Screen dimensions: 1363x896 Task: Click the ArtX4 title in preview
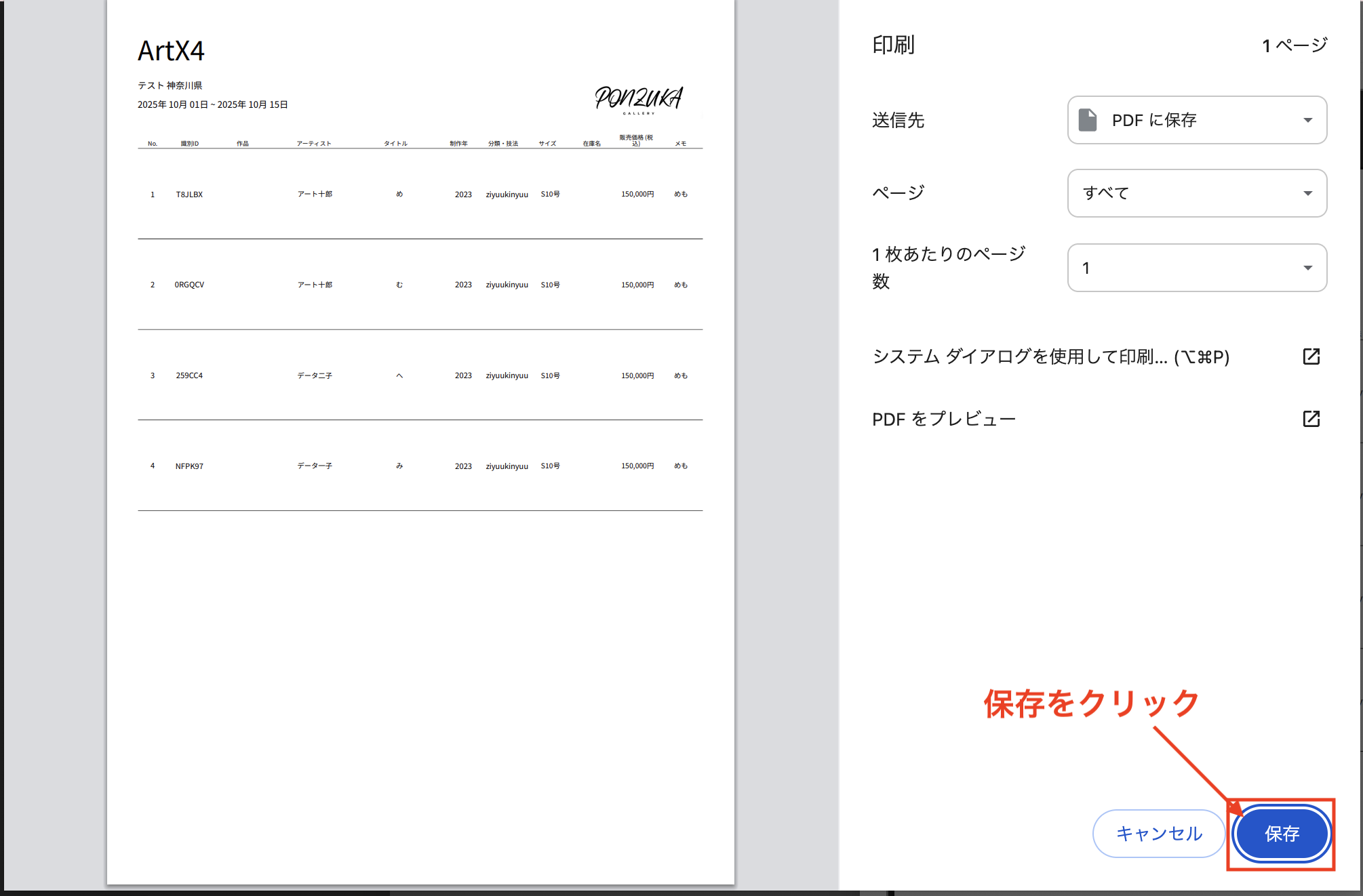click(171, 51)
